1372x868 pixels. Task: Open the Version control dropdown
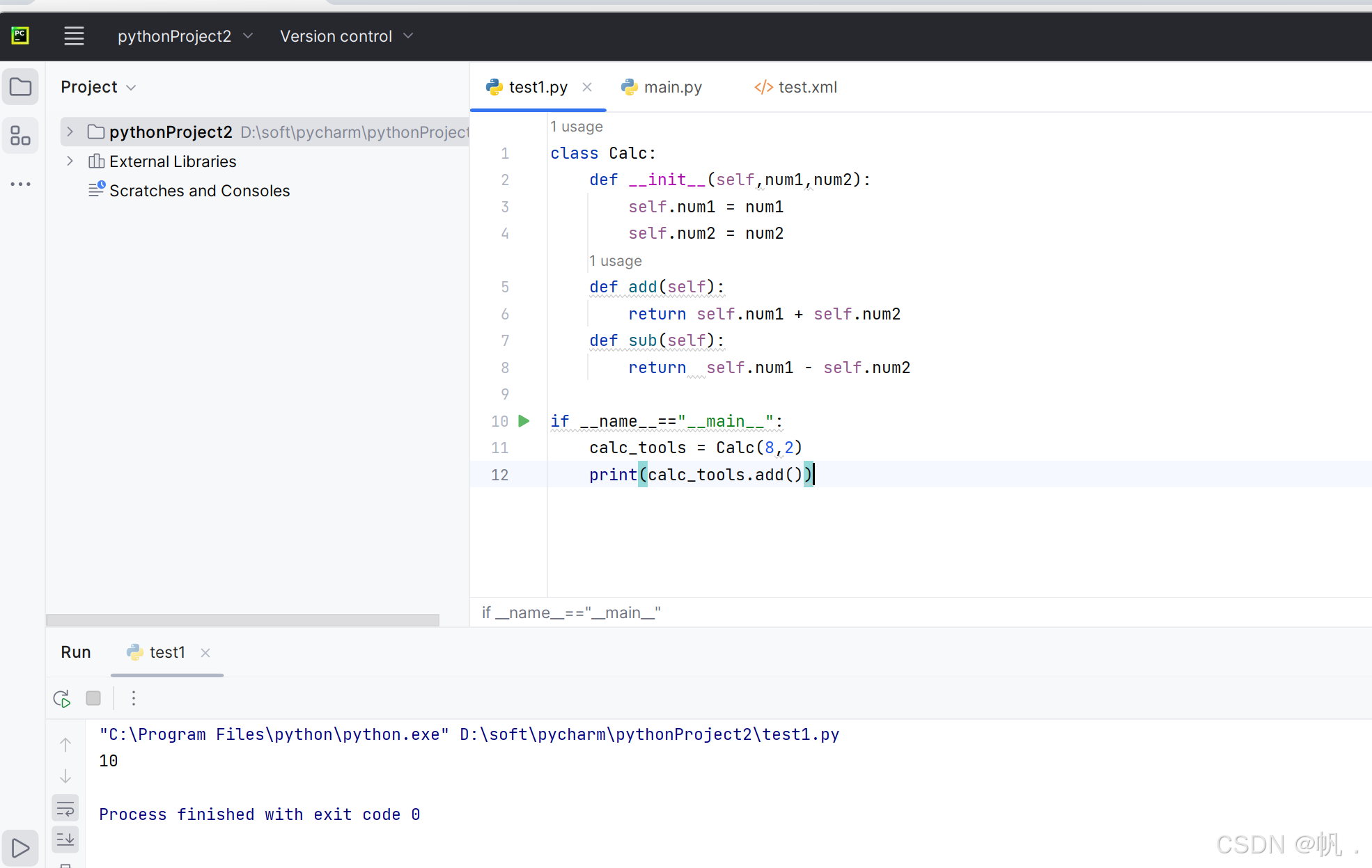pos(346,35)
